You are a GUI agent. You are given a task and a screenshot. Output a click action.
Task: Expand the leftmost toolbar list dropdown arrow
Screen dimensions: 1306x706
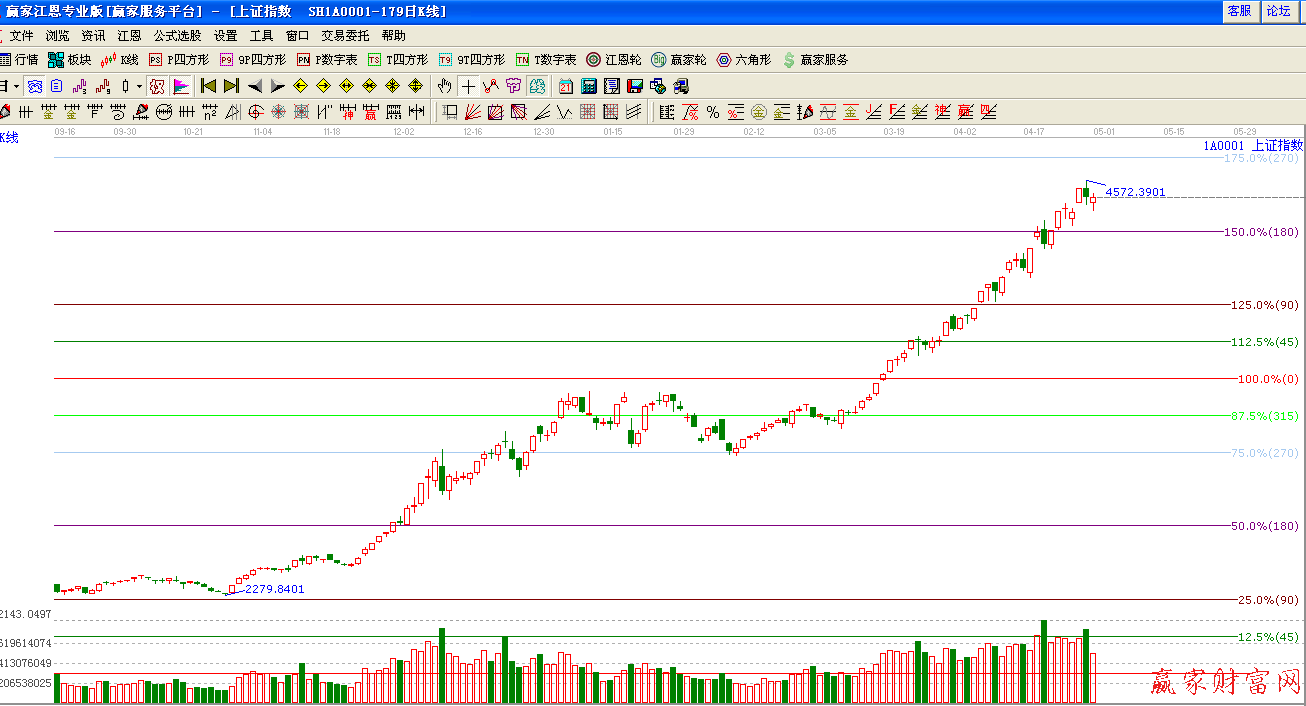point(15,86)
